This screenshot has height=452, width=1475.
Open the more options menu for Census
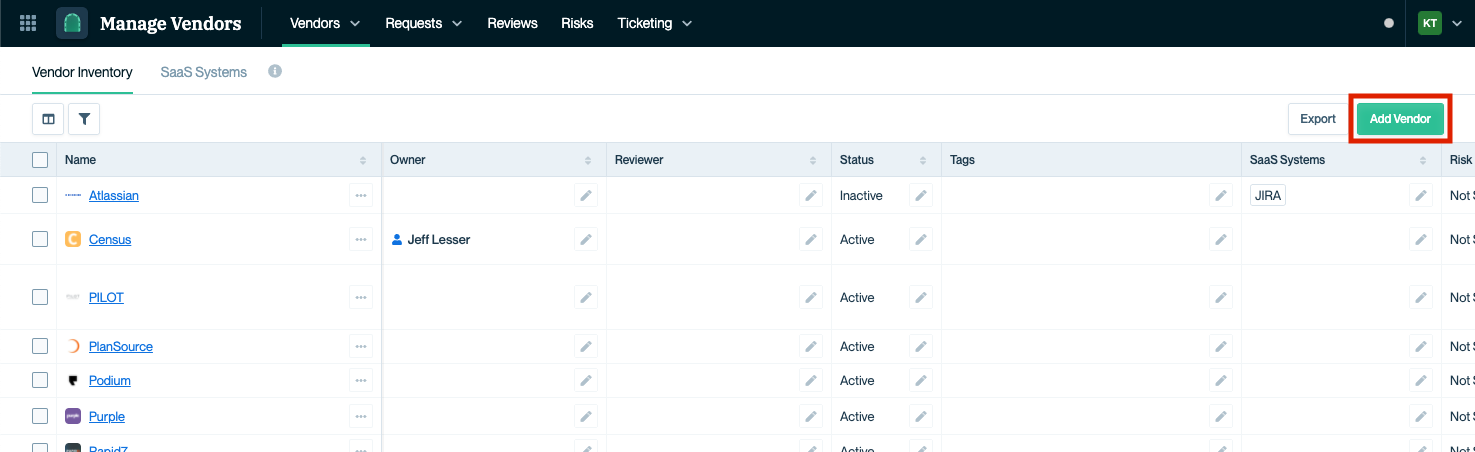coord(361,239)
